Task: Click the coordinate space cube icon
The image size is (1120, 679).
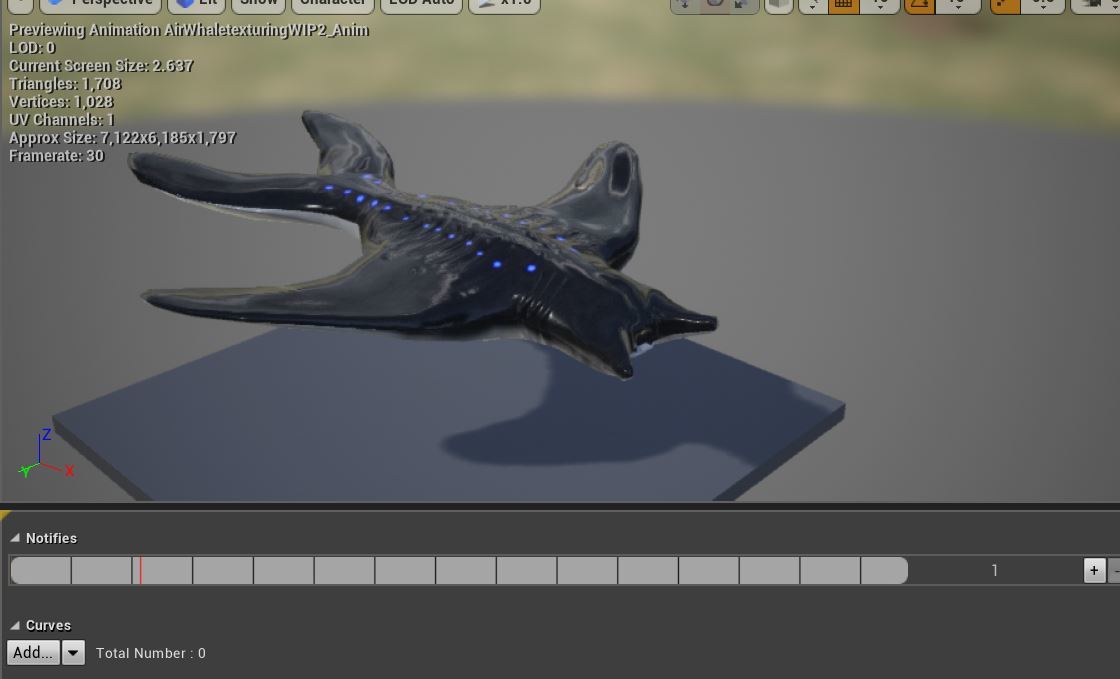Action: pos(779,4)
